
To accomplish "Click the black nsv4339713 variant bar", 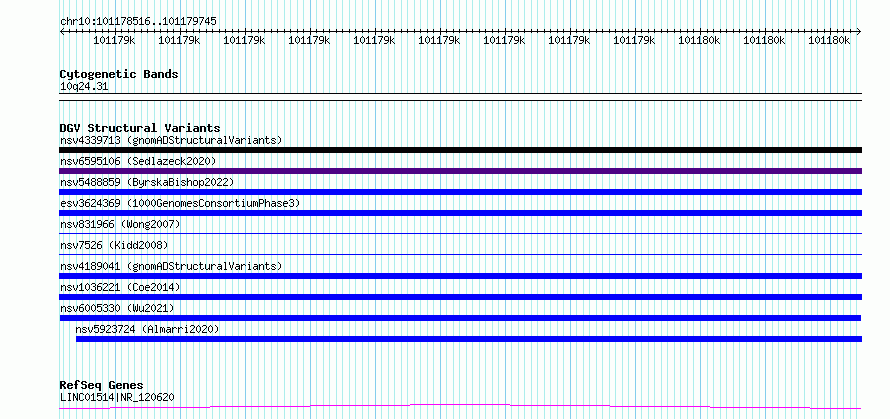I will click(460, 150).
